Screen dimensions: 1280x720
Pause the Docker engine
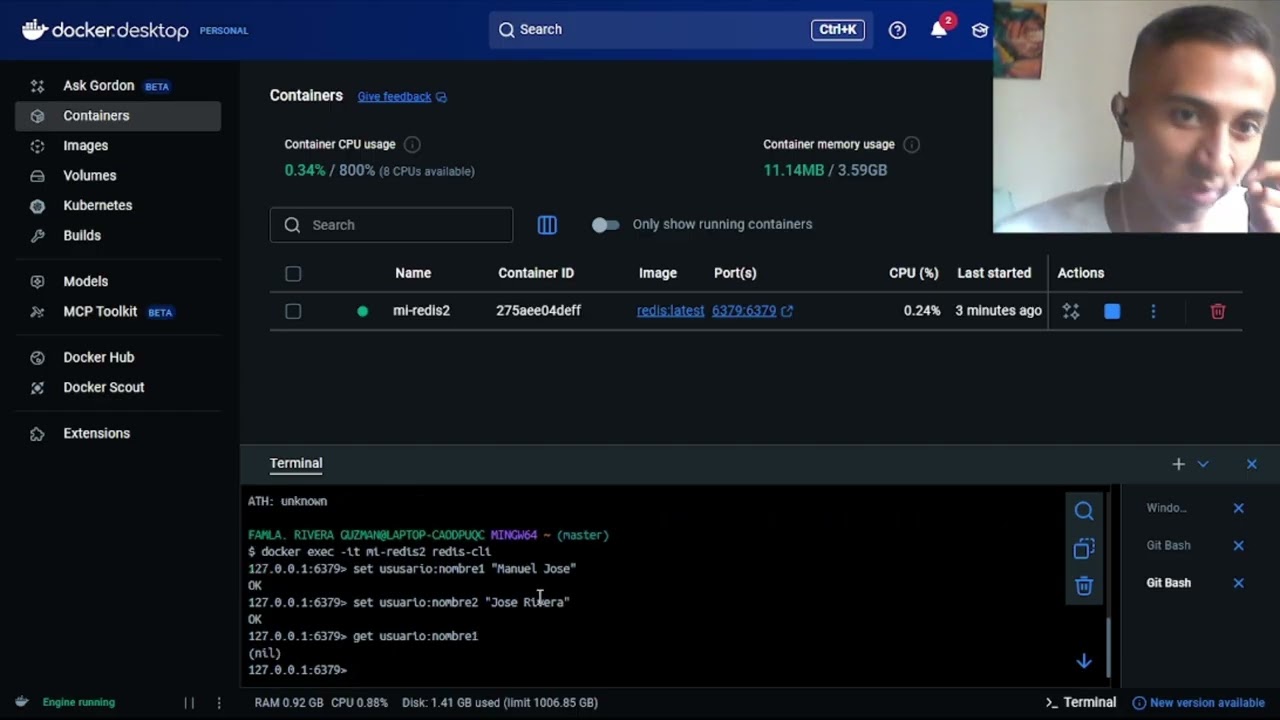pos(189,703)
